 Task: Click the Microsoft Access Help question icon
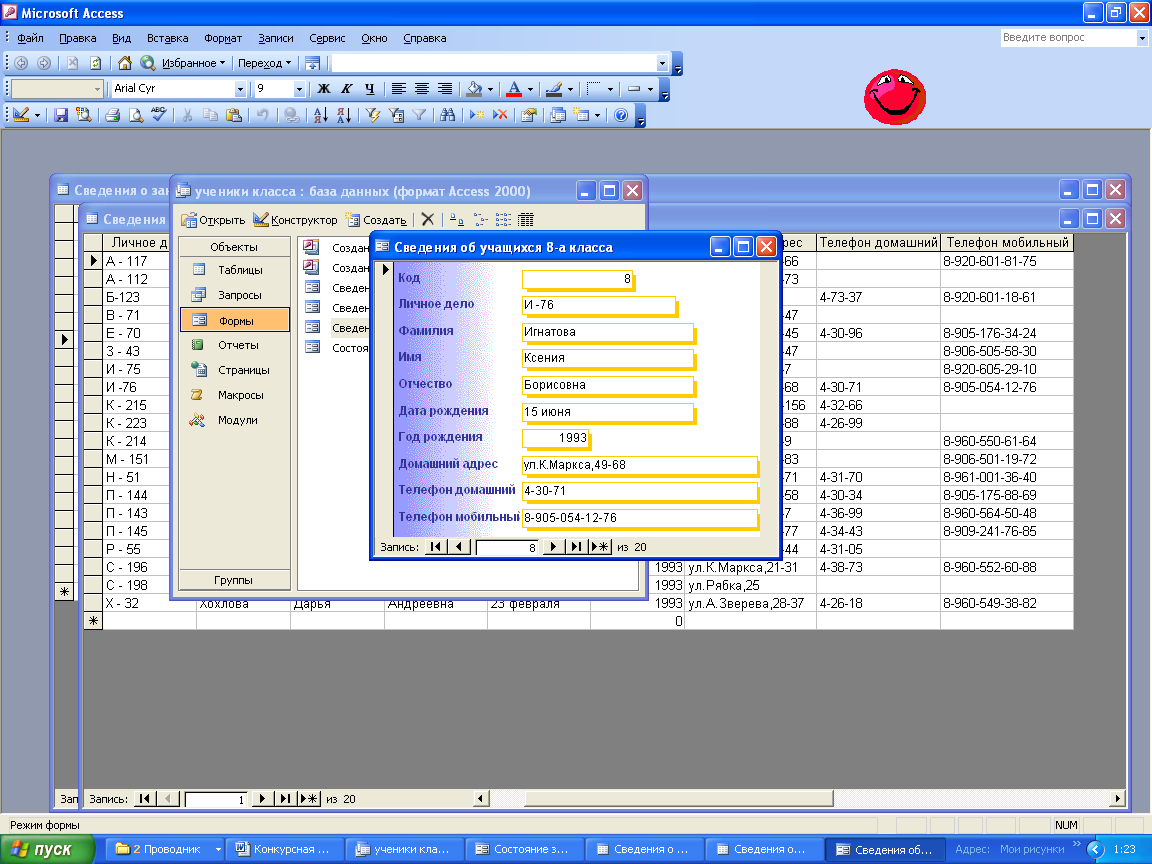[621, 115]
